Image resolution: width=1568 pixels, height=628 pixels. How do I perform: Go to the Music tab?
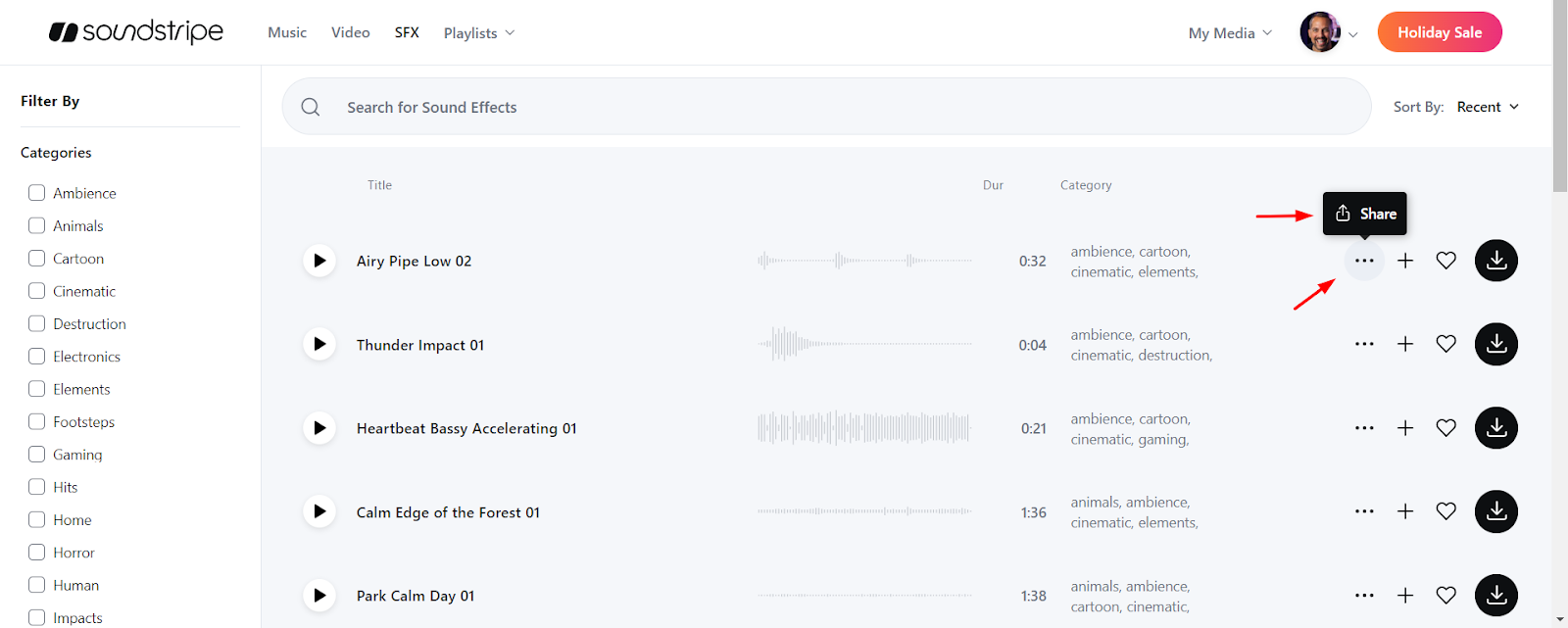[287, 32]
